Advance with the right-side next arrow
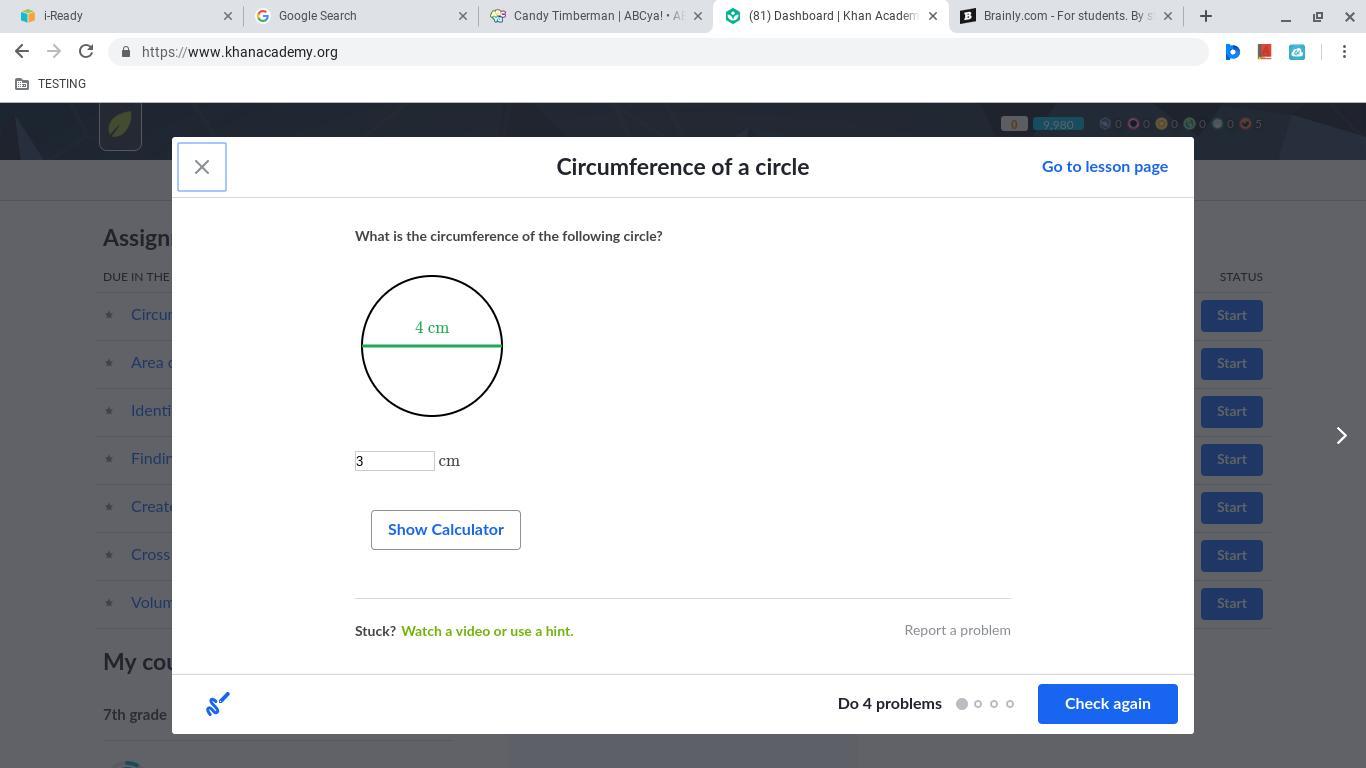Image resolution: width=1366 pixels, height=768 pixels. [x=1342, y=435]
